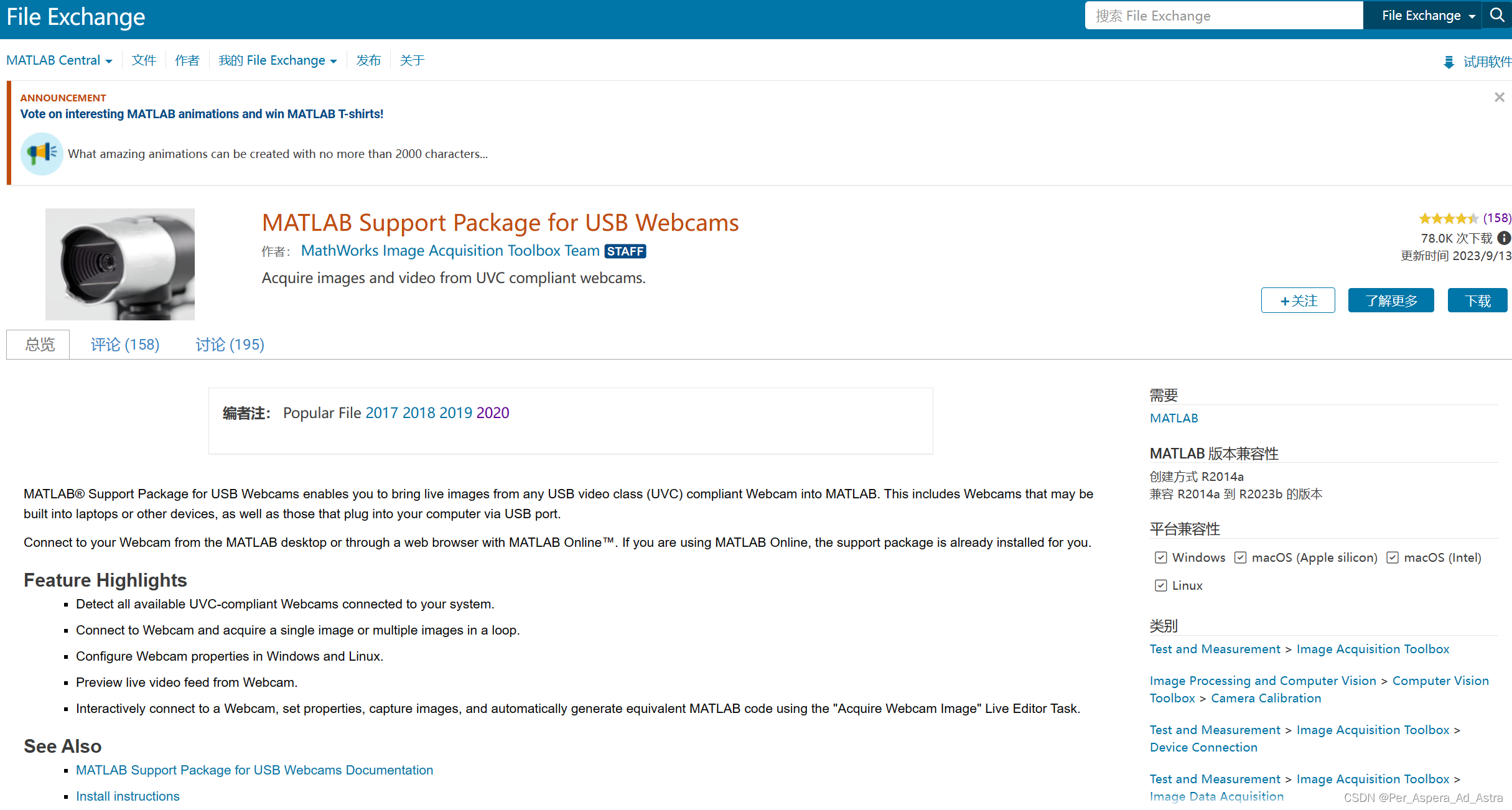The width and height of the screenshot is (1512, 810).
Task: Expand the 我的 File Exchange dropdown
Action: (x=278, y=60)
